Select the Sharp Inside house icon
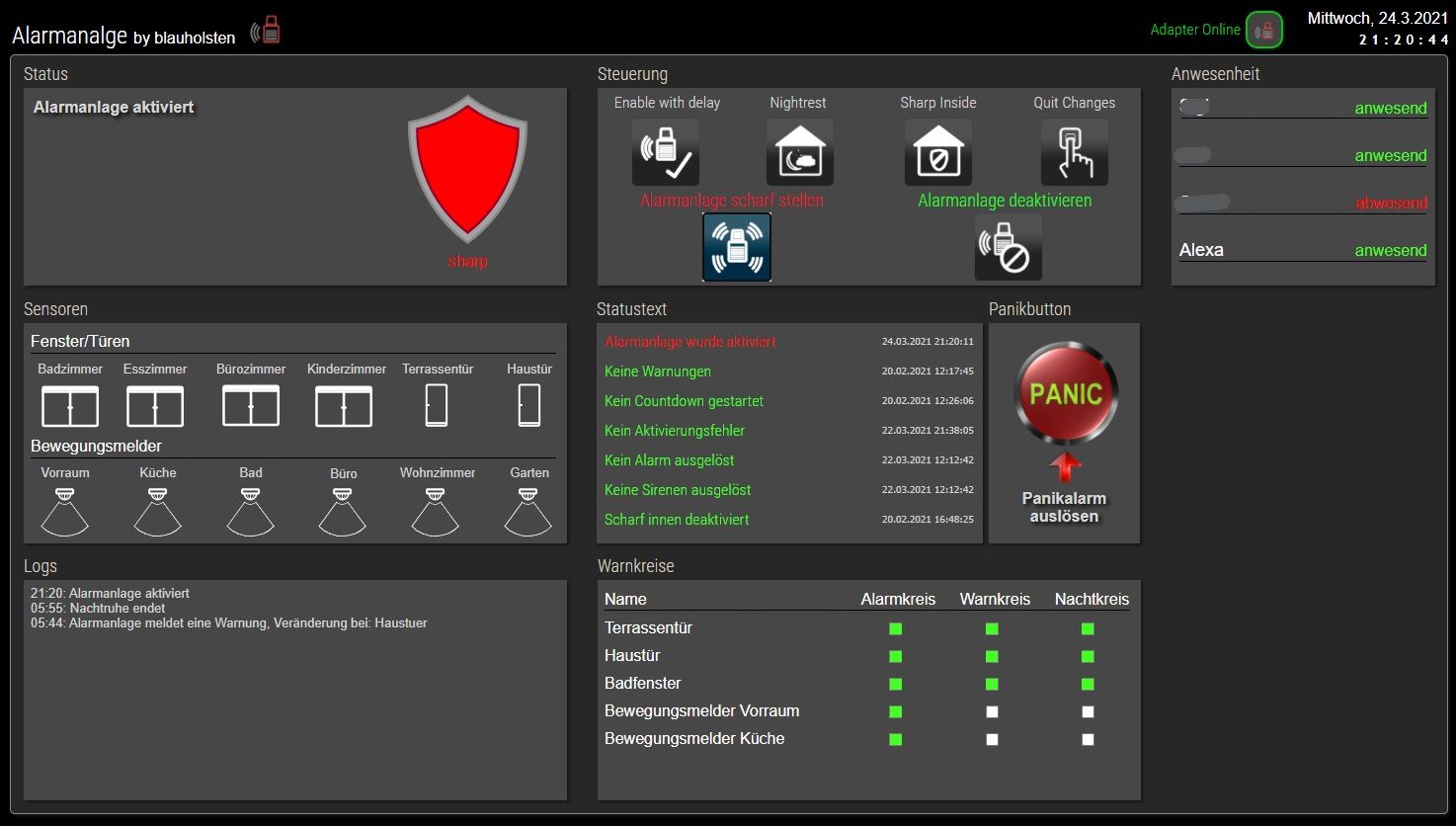This screenshot has height=826, width=1456. [x=938, y=152]
